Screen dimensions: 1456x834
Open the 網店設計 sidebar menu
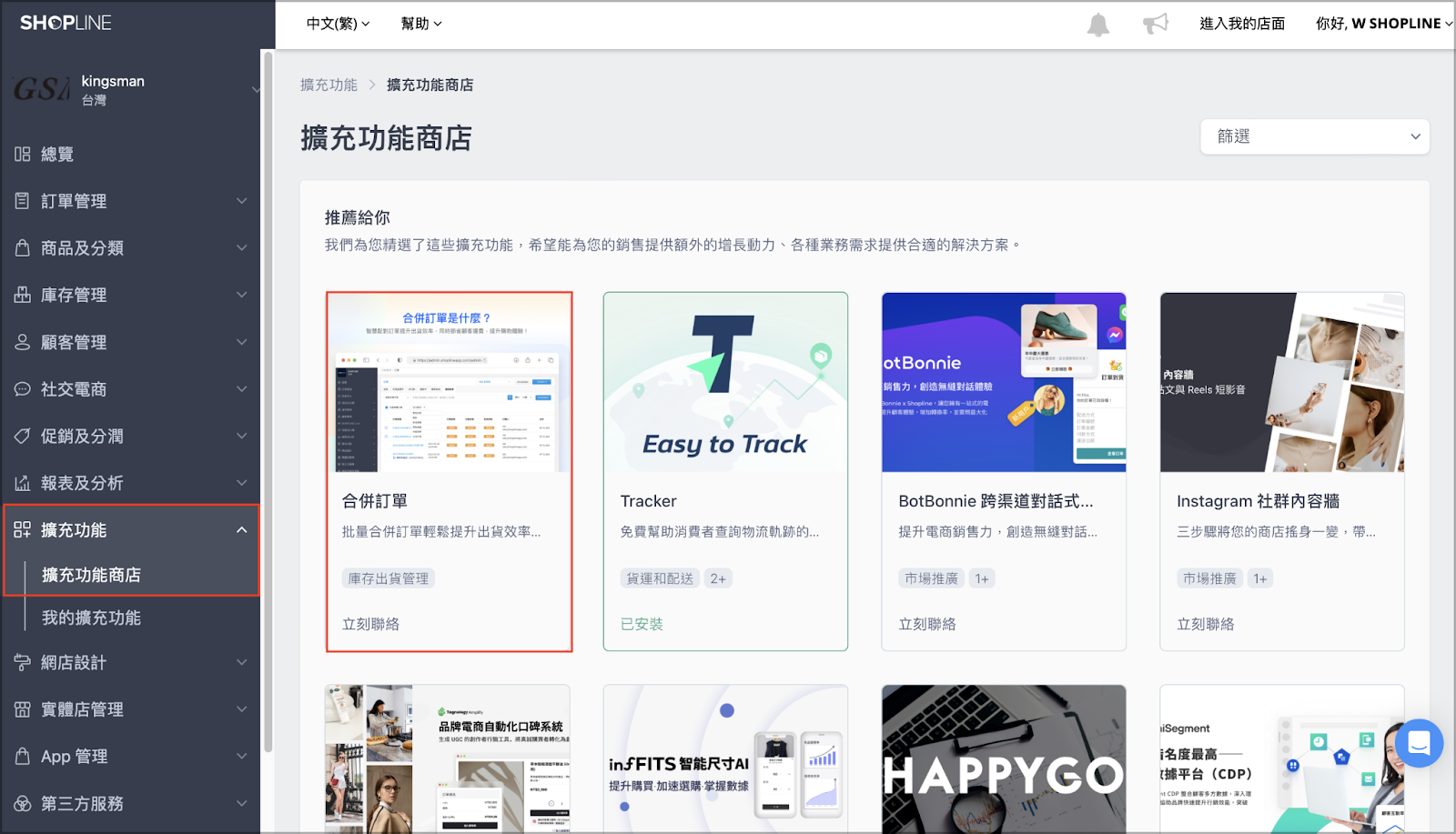point(131,662)
